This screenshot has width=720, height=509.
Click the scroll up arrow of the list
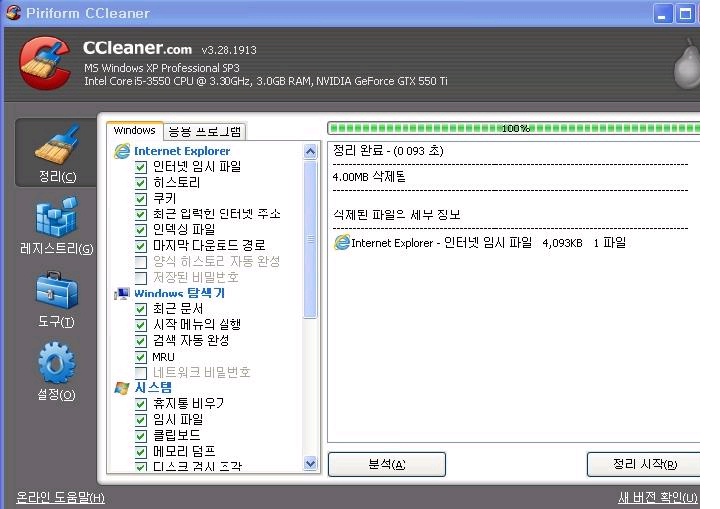click(x=310, y=151)
